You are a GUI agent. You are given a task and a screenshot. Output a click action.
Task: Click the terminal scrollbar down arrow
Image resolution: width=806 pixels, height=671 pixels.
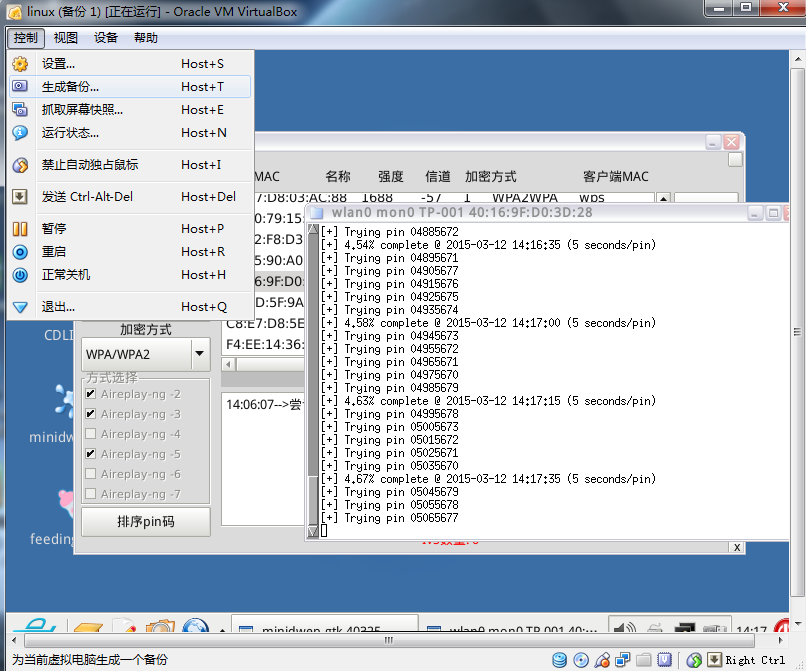pos(313,531)
